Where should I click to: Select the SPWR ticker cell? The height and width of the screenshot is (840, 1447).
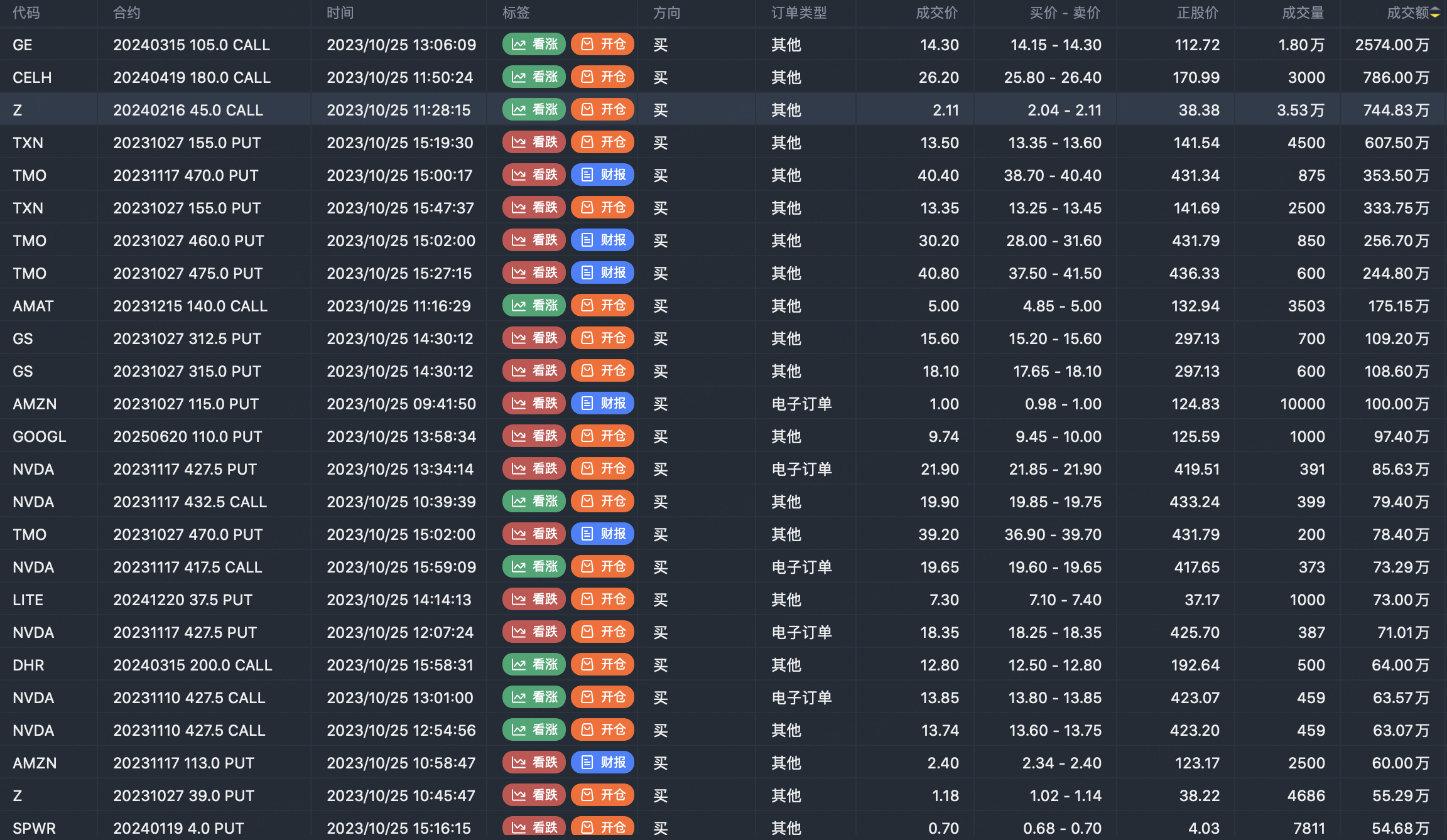35,829
